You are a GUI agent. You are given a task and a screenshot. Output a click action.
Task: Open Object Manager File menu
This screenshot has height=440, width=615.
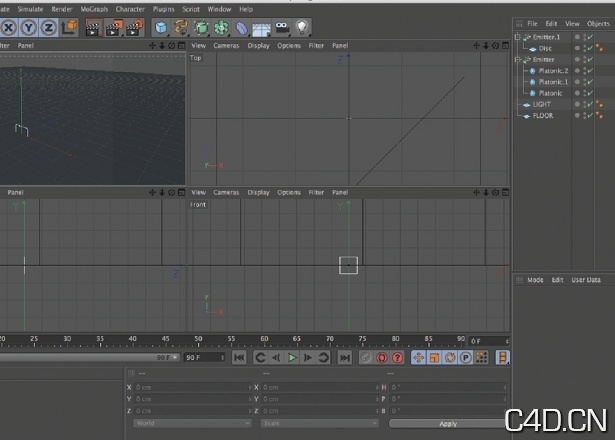point(532,24)
